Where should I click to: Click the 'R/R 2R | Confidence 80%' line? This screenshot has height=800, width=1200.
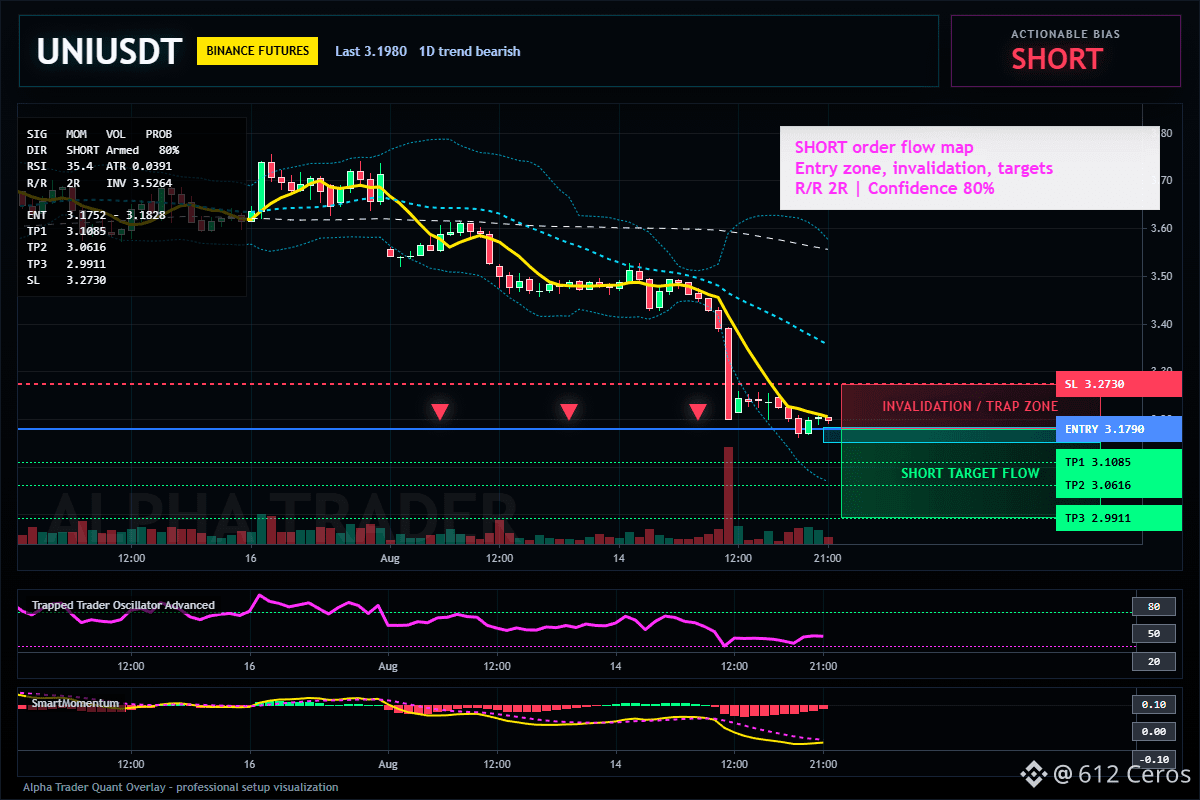click(895, 188)
